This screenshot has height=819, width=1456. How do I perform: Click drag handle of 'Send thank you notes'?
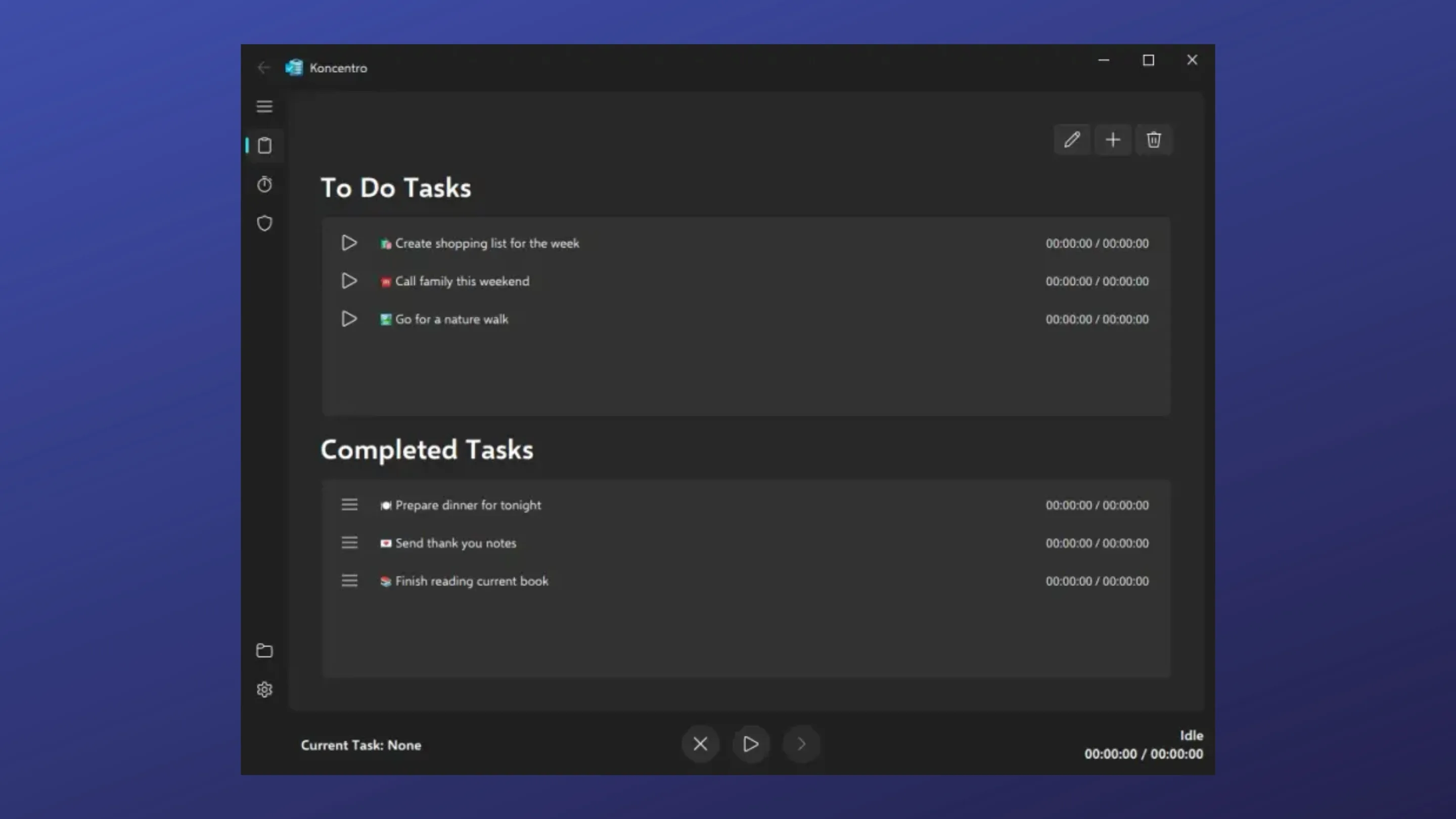[x=349, y=542]
